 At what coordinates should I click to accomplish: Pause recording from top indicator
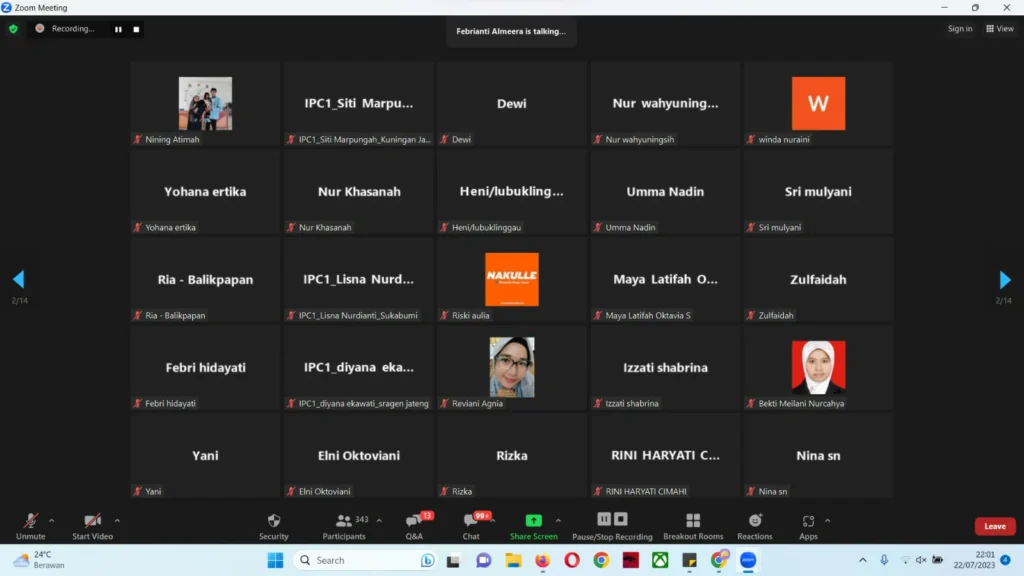coord(118,29)
